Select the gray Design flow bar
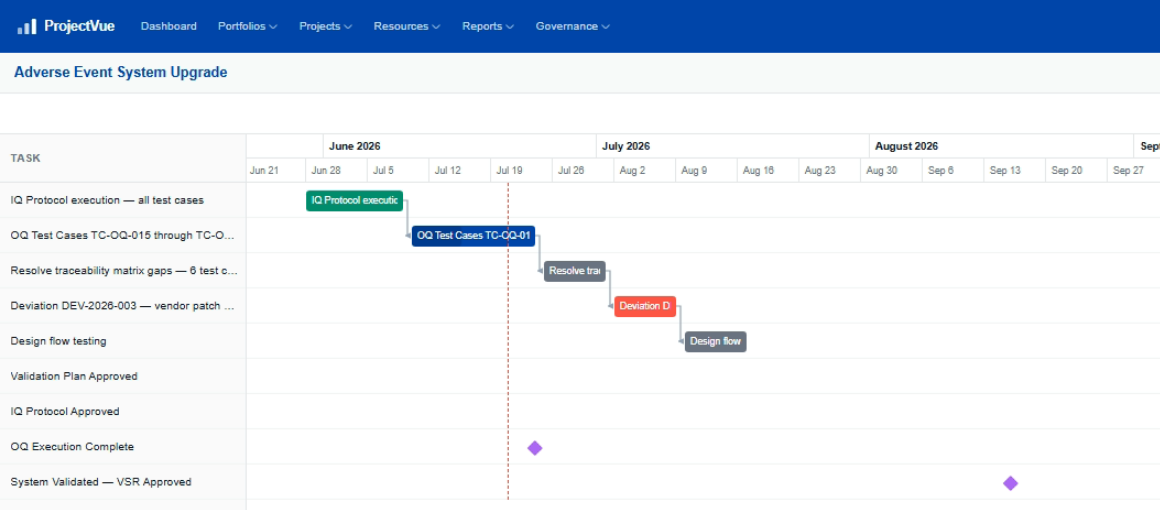1160x510 pixels. click(x=715, y=341)
